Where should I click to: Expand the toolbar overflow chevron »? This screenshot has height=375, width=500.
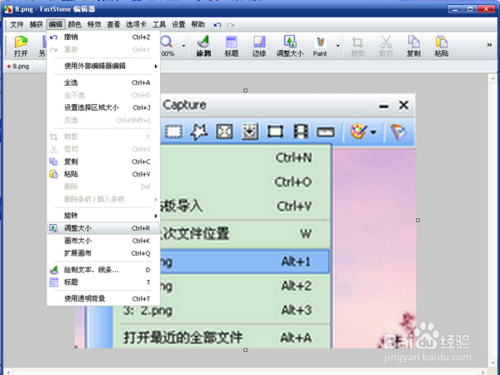click(x=489, y=45)
